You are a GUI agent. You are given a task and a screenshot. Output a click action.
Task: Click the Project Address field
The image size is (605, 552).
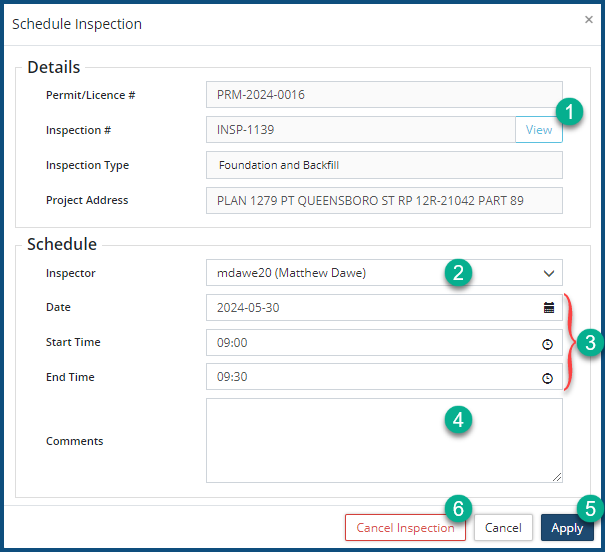pyautogui.click(x=384, y=200)
